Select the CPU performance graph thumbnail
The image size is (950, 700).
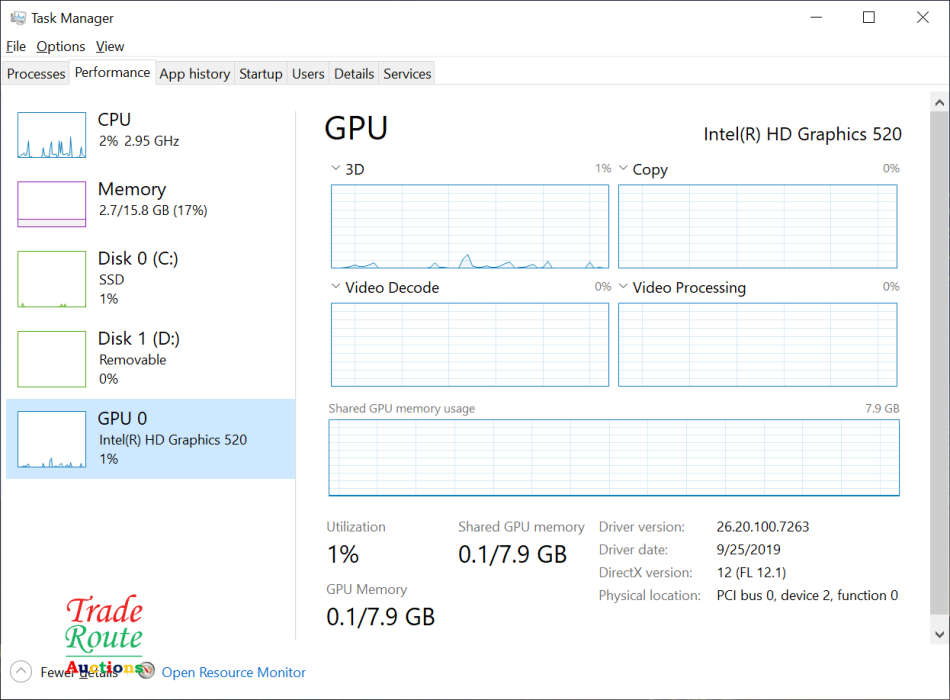pyautogui.click(x=52, y=135)
